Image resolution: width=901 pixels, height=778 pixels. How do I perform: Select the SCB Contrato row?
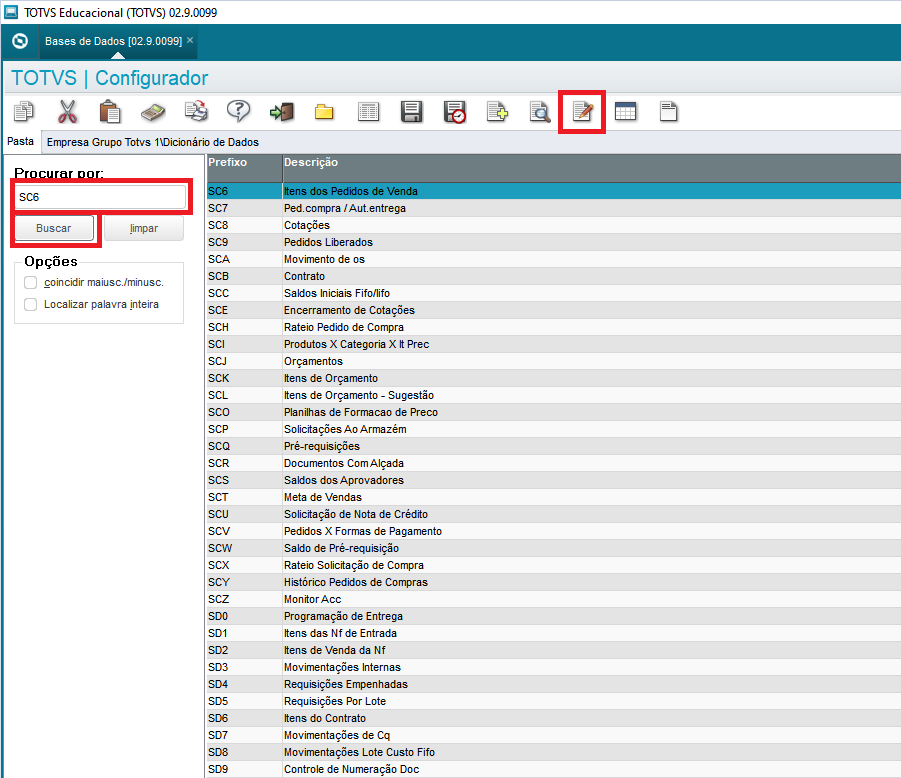[x=554, y=276]
